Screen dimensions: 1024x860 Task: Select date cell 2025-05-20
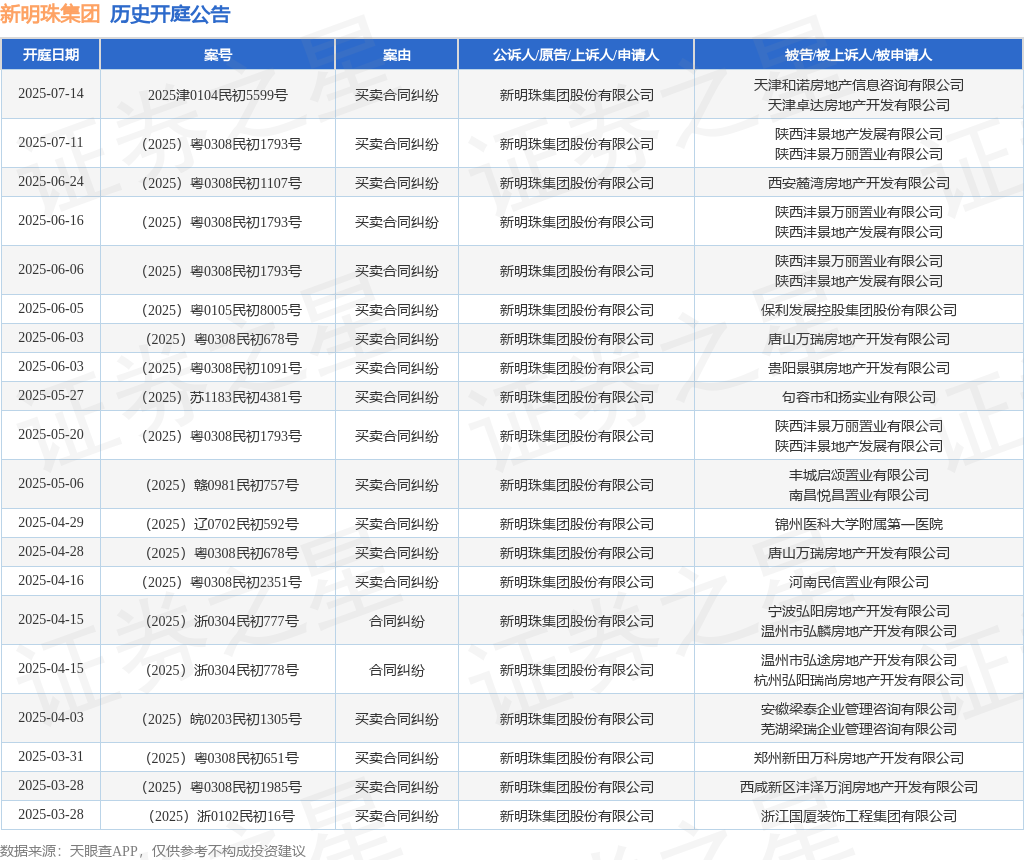click(x=51, y=434)
